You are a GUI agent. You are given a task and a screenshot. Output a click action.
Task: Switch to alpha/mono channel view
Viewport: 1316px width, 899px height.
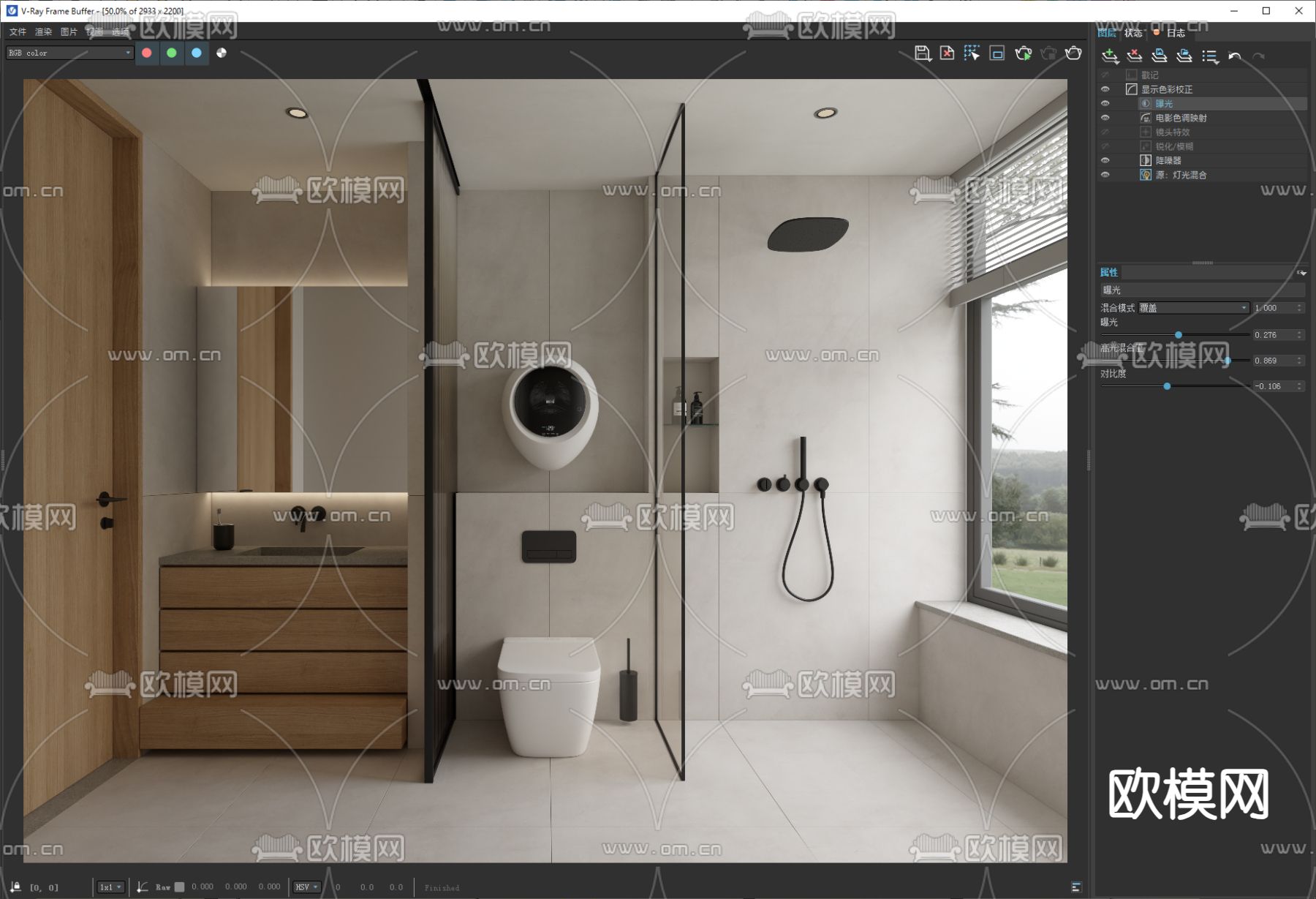pos(222,53)
